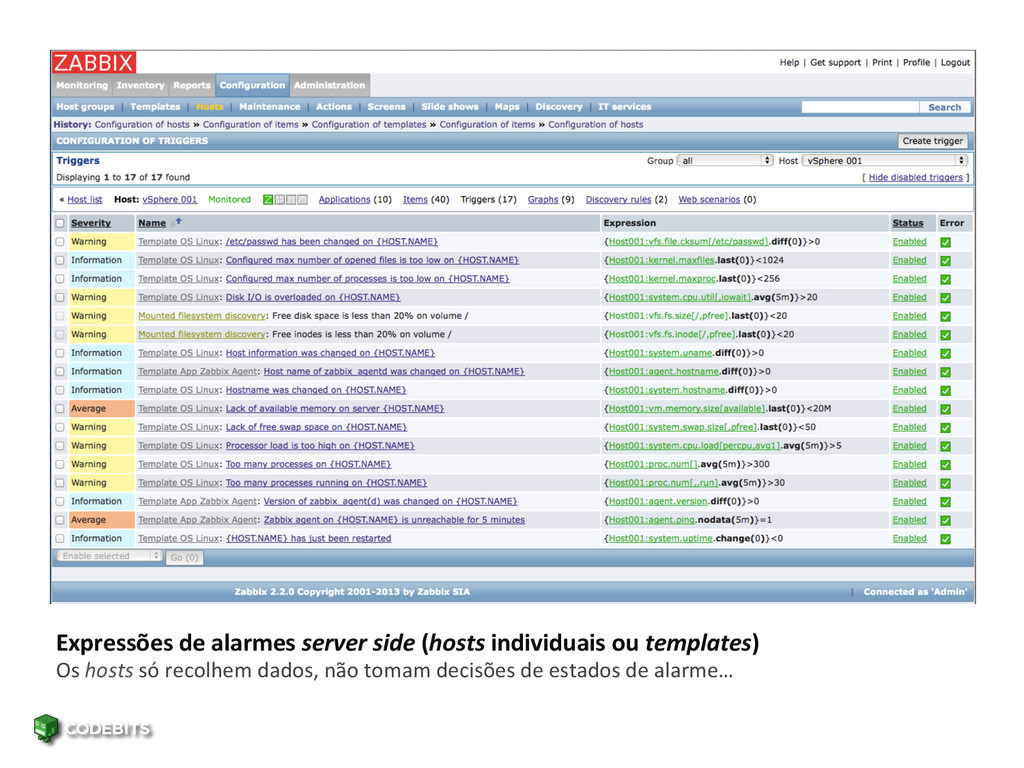
Task: Open the Profile link in the header
Action: tap(916, 63)
